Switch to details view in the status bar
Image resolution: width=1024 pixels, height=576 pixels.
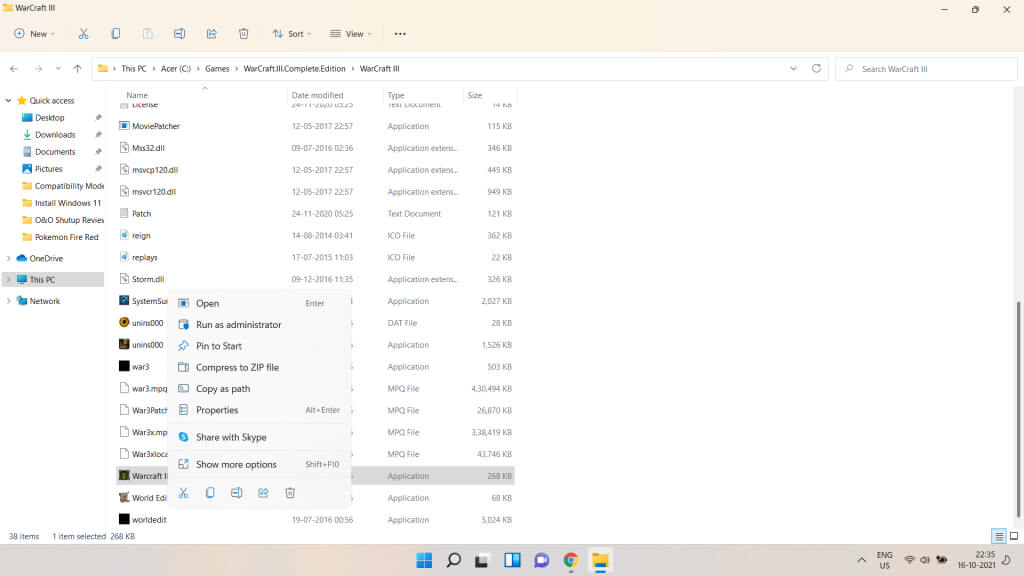[x=999, y=536]
